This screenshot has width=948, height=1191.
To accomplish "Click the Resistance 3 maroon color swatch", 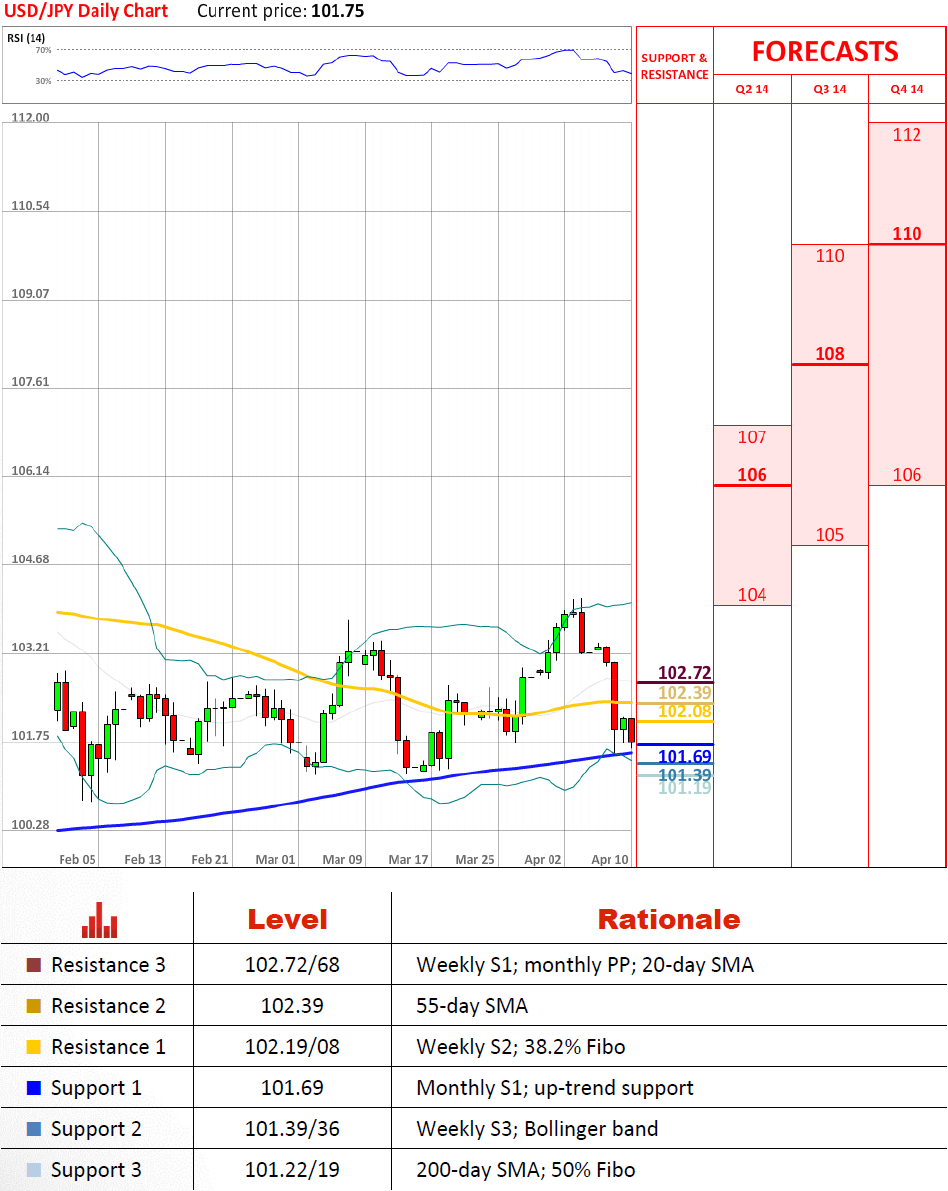I will (33, 965).
